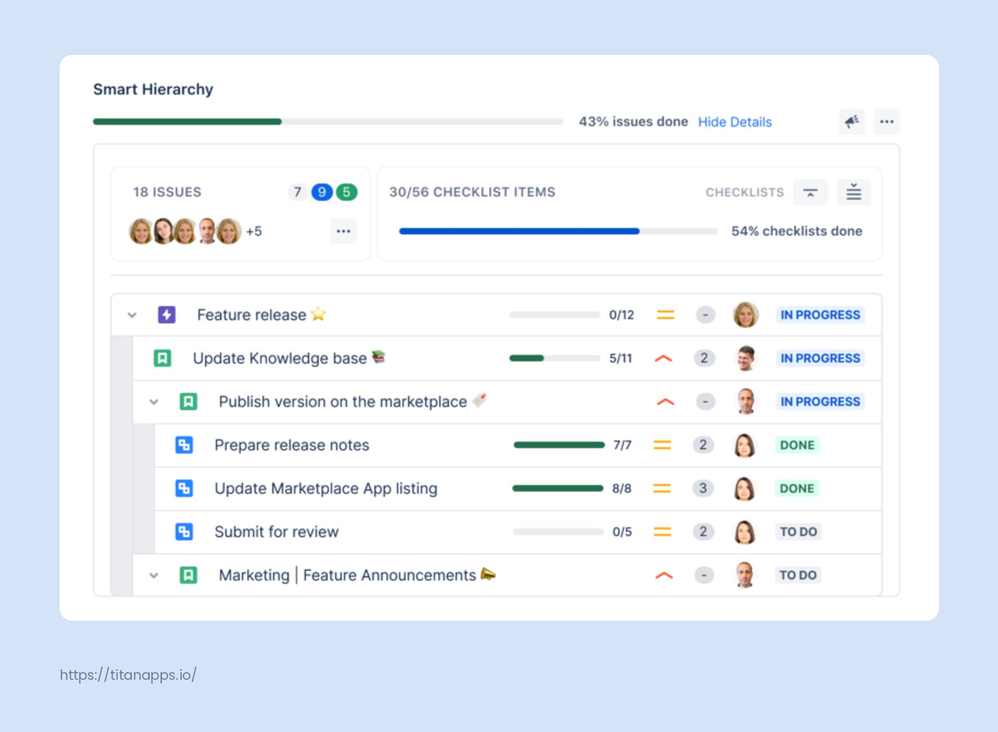Collapse the Feature release row
This screenshot has height=732, width=998.
[x=132, y=315]
